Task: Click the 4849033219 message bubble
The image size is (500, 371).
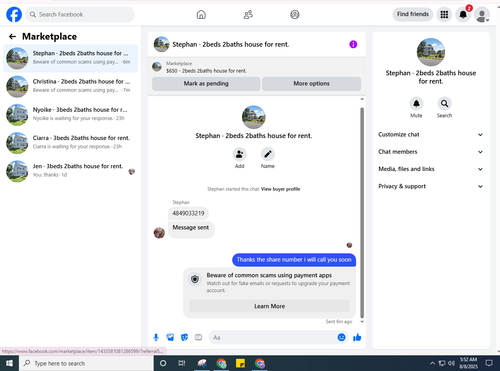Action: click(x=188, y=213)
